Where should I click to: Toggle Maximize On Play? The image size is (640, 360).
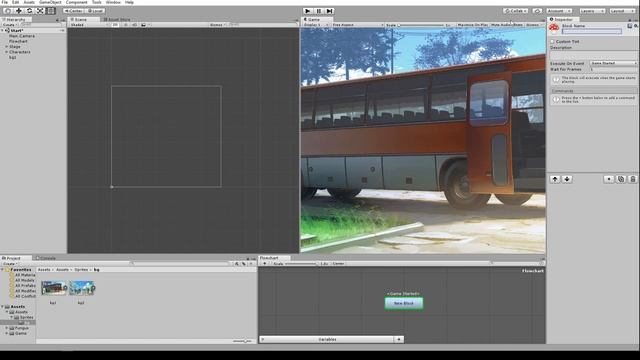(x=472, y=25)
